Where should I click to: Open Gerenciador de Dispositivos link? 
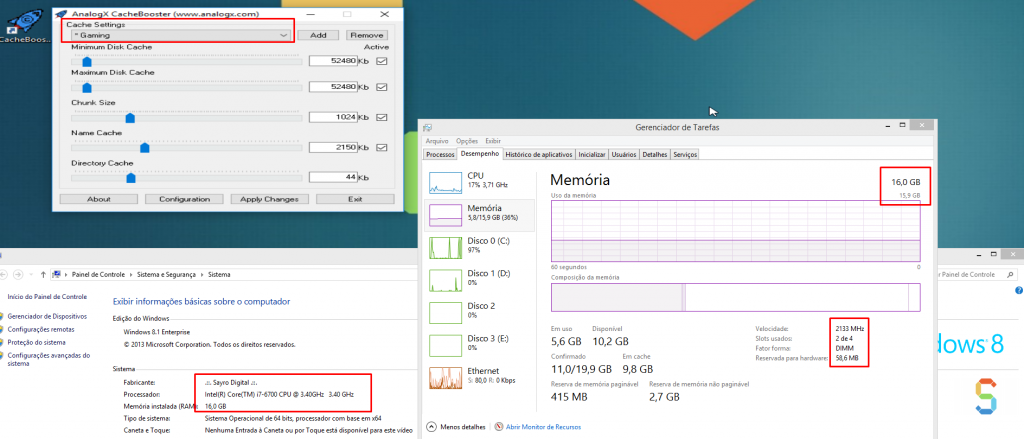(x=47, y=316)
